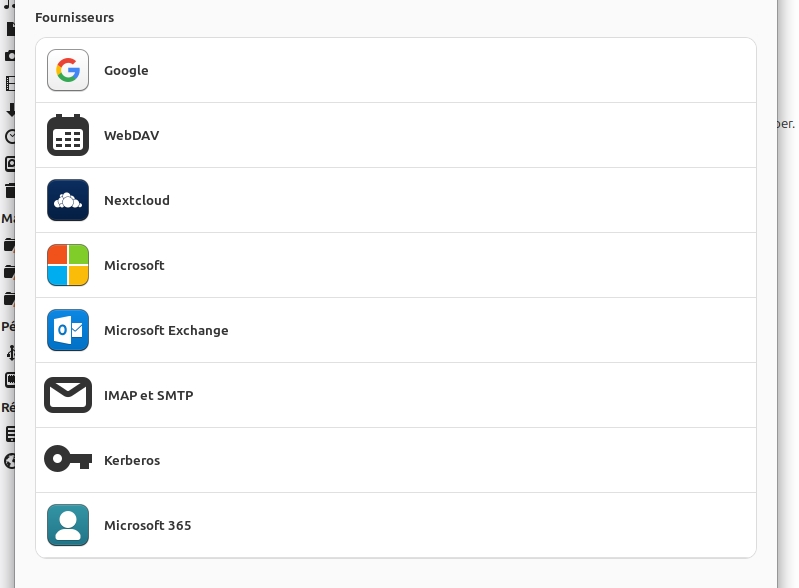Add a Microsoft Exchange account
The width and height of the screenshot is (799, 588).
pyautogui.click(x=166, y=330)
